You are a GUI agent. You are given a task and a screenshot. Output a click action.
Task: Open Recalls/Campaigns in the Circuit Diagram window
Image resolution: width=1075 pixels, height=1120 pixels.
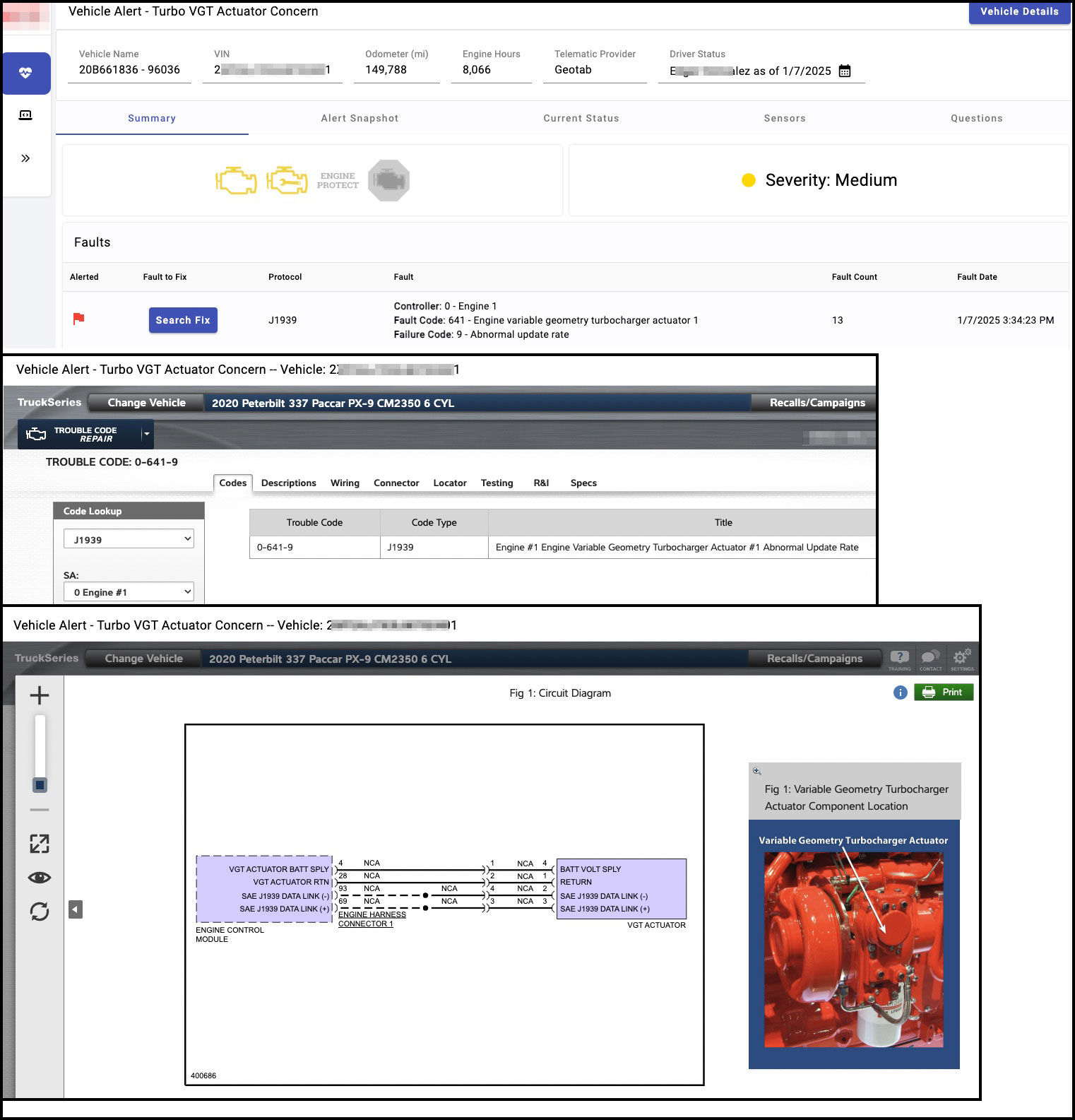point(814,659)
